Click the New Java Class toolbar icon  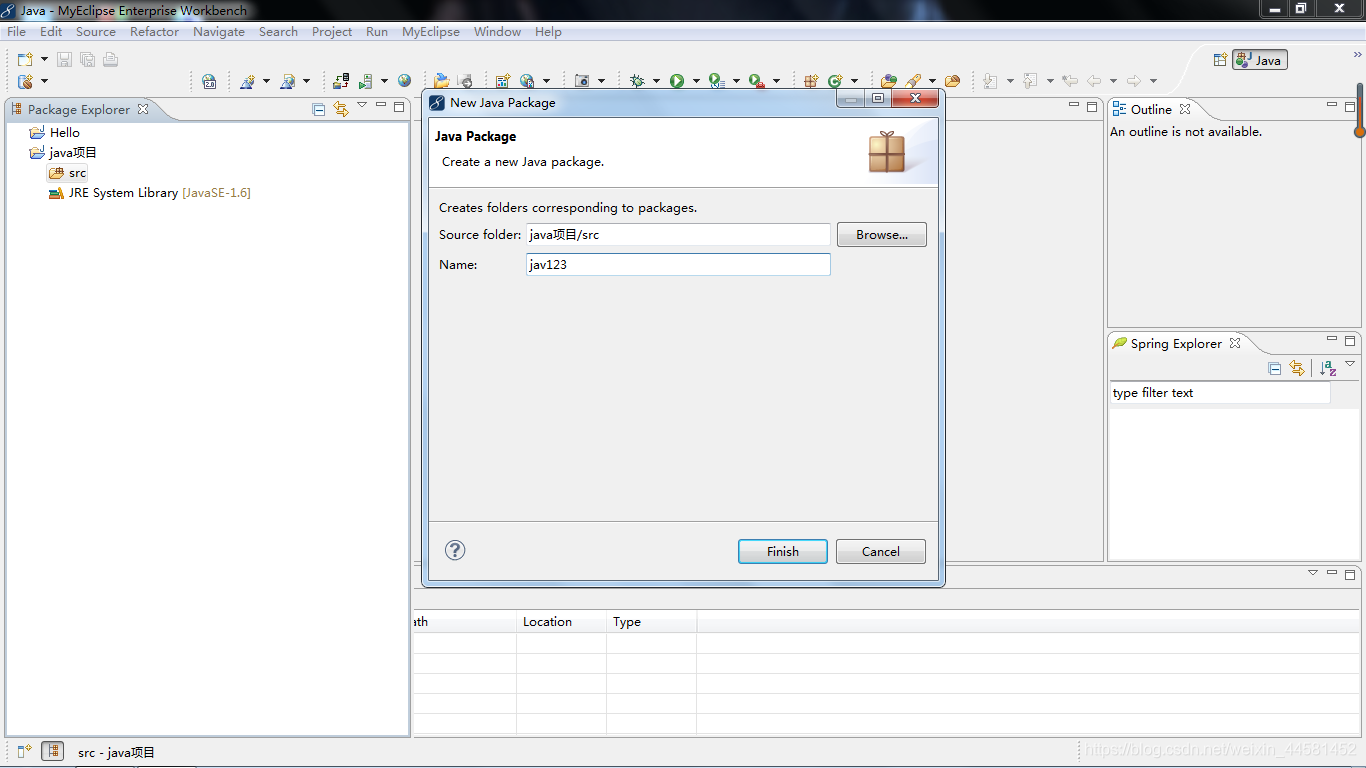pos(834,81)
